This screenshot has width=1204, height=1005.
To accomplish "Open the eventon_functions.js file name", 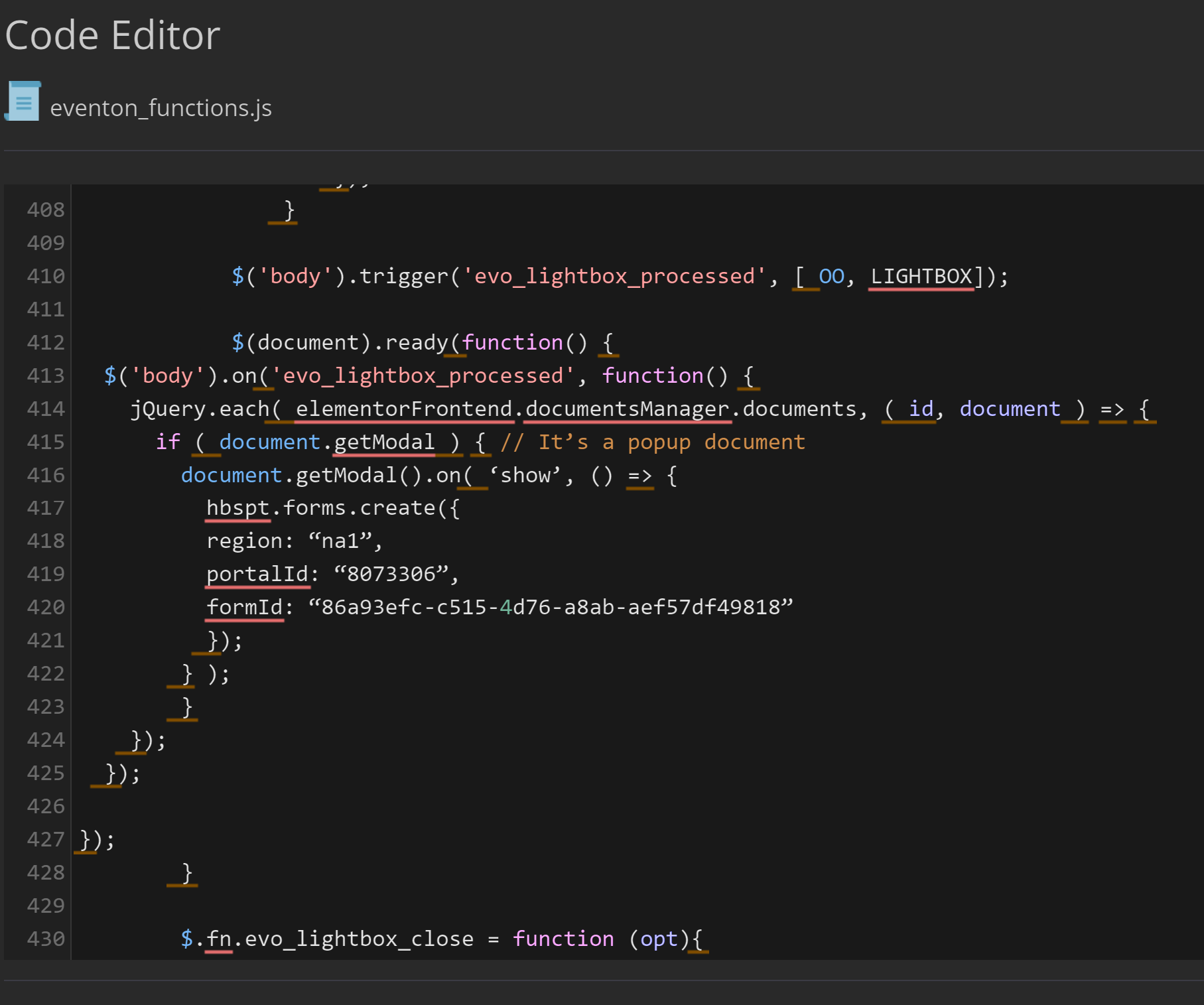I will point(161,108).
